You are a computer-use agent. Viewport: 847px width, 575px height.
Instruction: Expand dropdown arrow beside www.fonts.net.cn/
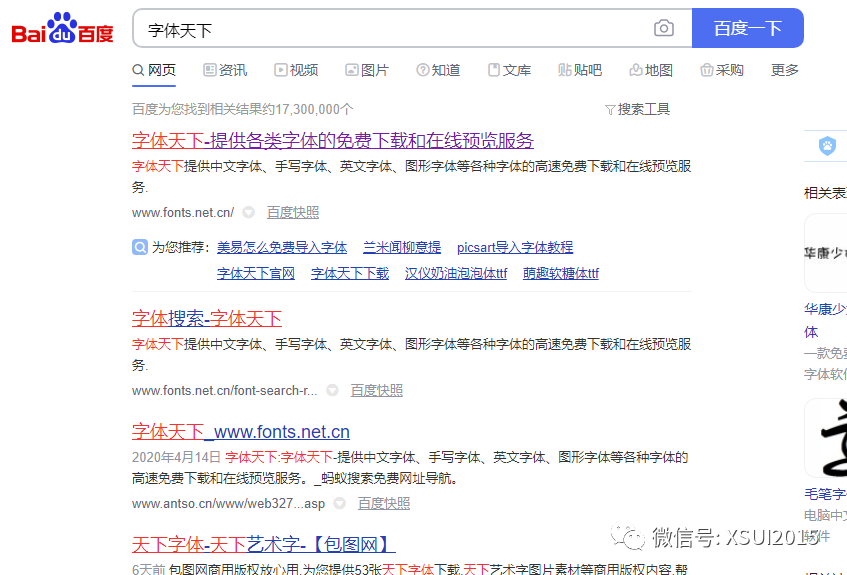pyautogui.click(x=248, y=212)
